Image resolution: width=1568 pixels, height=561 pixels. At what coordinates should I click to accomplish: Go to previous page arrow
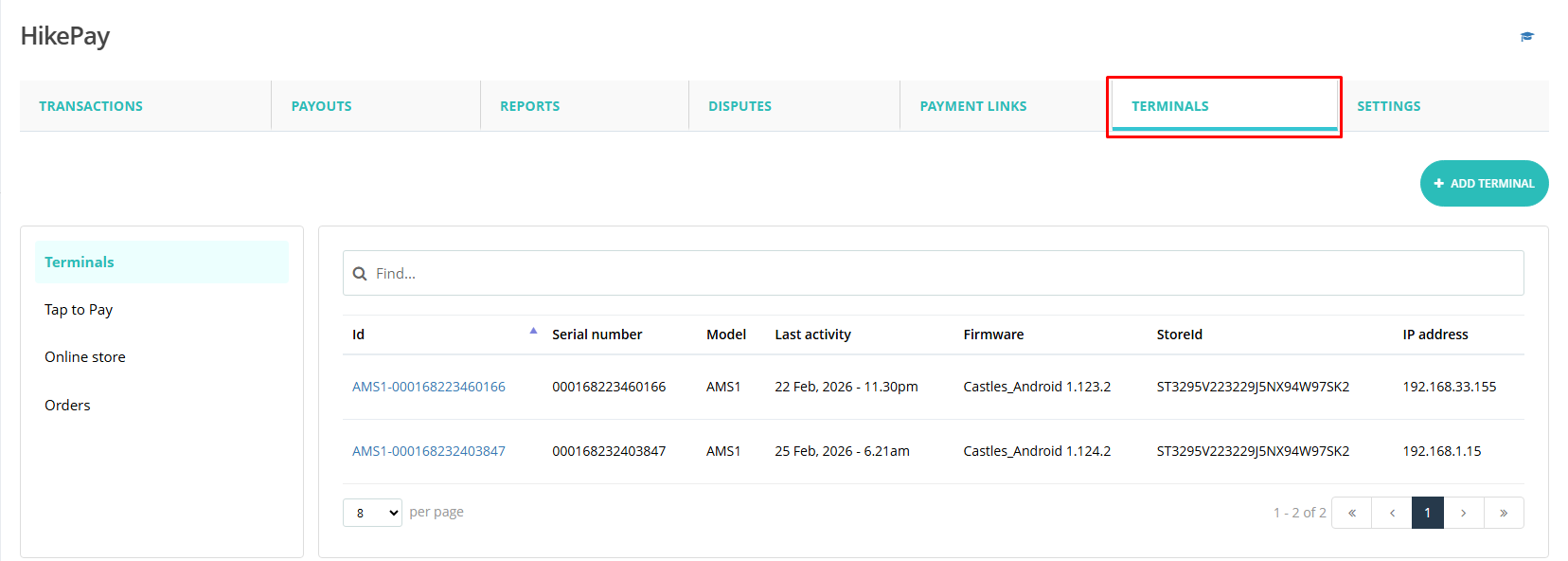(1391, 513)
